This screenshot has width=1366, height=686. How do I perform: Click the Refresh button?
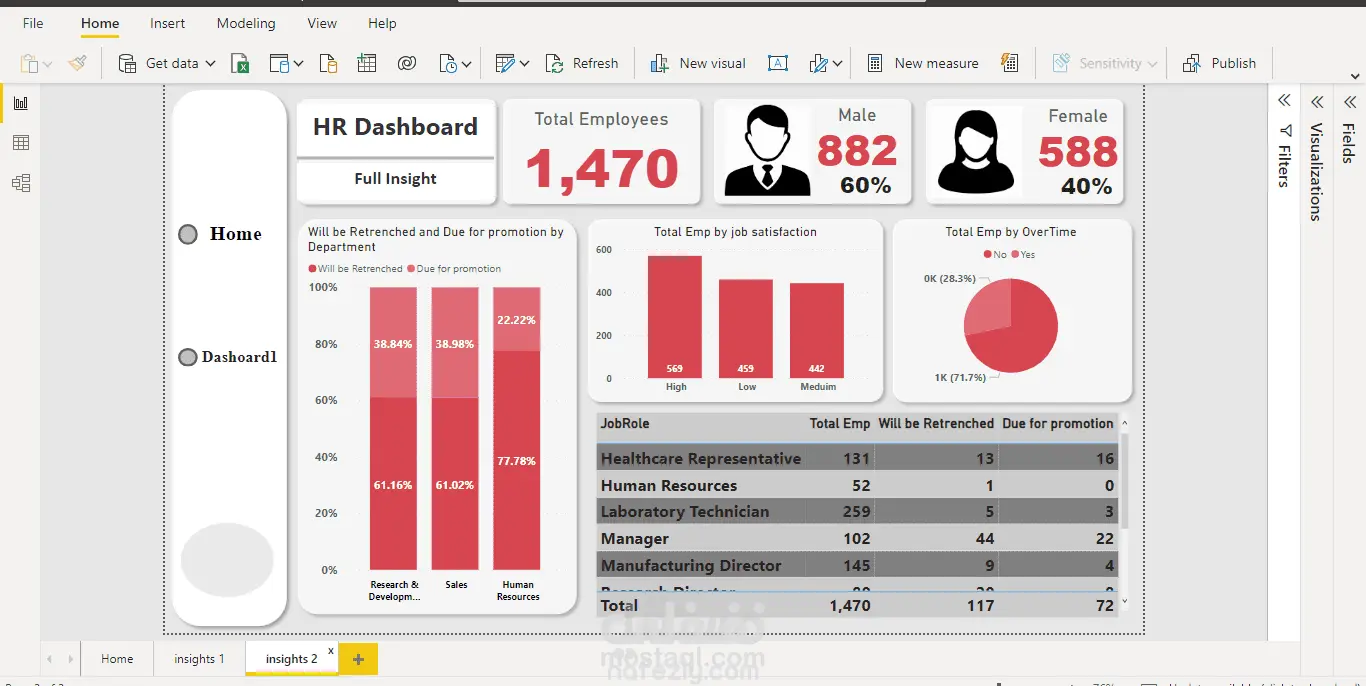tap(582, 63)
